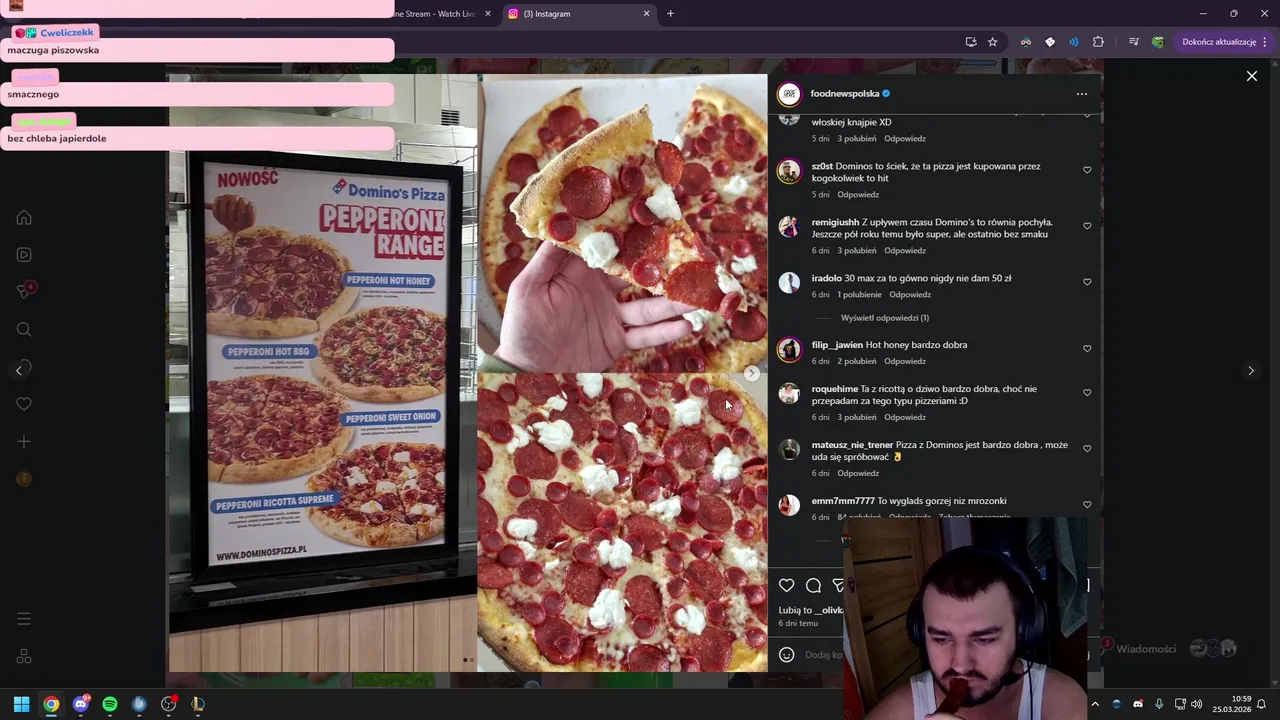Viewport: 1280px width, 720px height.
Task: Open notifications heart icon in sidebar
Action: coord(24,404)
